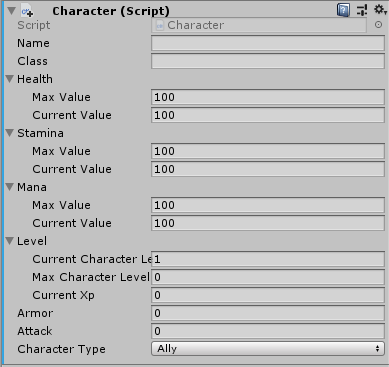Click the Attack value field

tap(268, 331)
